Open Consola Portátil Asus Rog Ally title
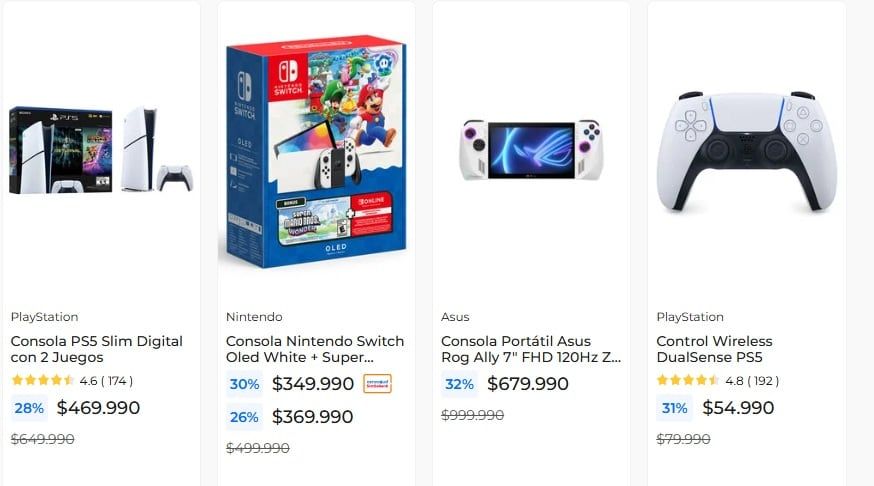Image resolution: width=874 pixels, height=486 pixels. (531, 349)
